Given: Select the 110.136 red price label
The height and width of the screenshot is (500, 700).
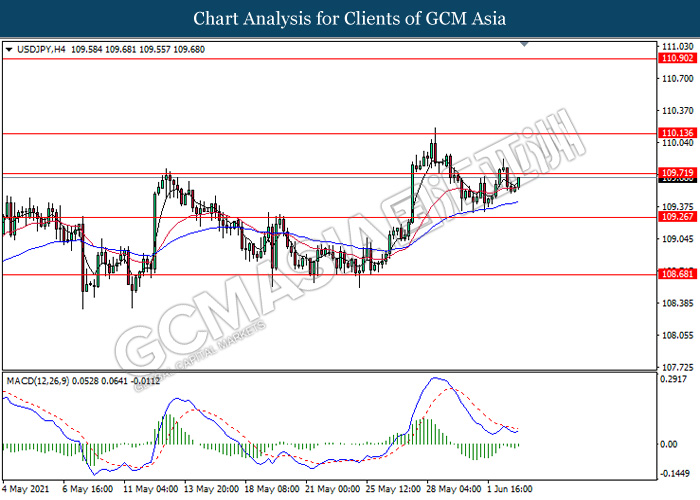Looking at the screenshot, I should 678,133.
